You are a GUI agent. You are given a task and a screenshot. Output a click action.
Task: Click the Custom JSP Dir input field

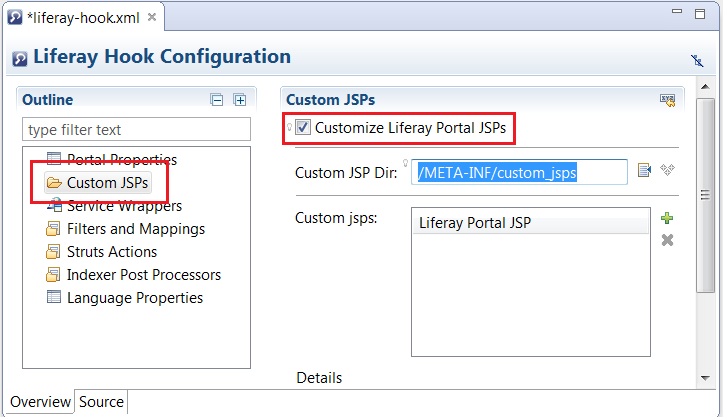coord(519,173)
